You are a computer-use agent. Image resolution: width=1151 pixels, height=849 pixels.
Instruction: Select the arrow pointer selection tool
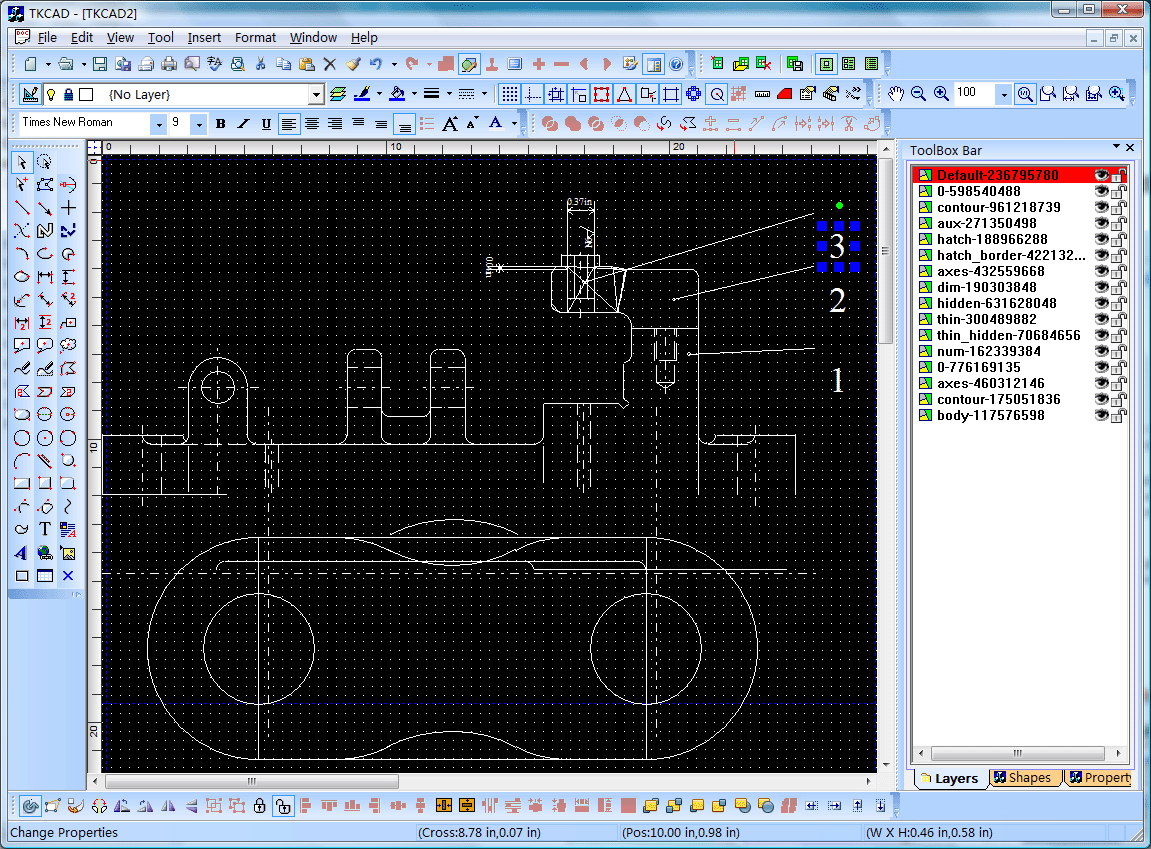[x=22, y=162]
